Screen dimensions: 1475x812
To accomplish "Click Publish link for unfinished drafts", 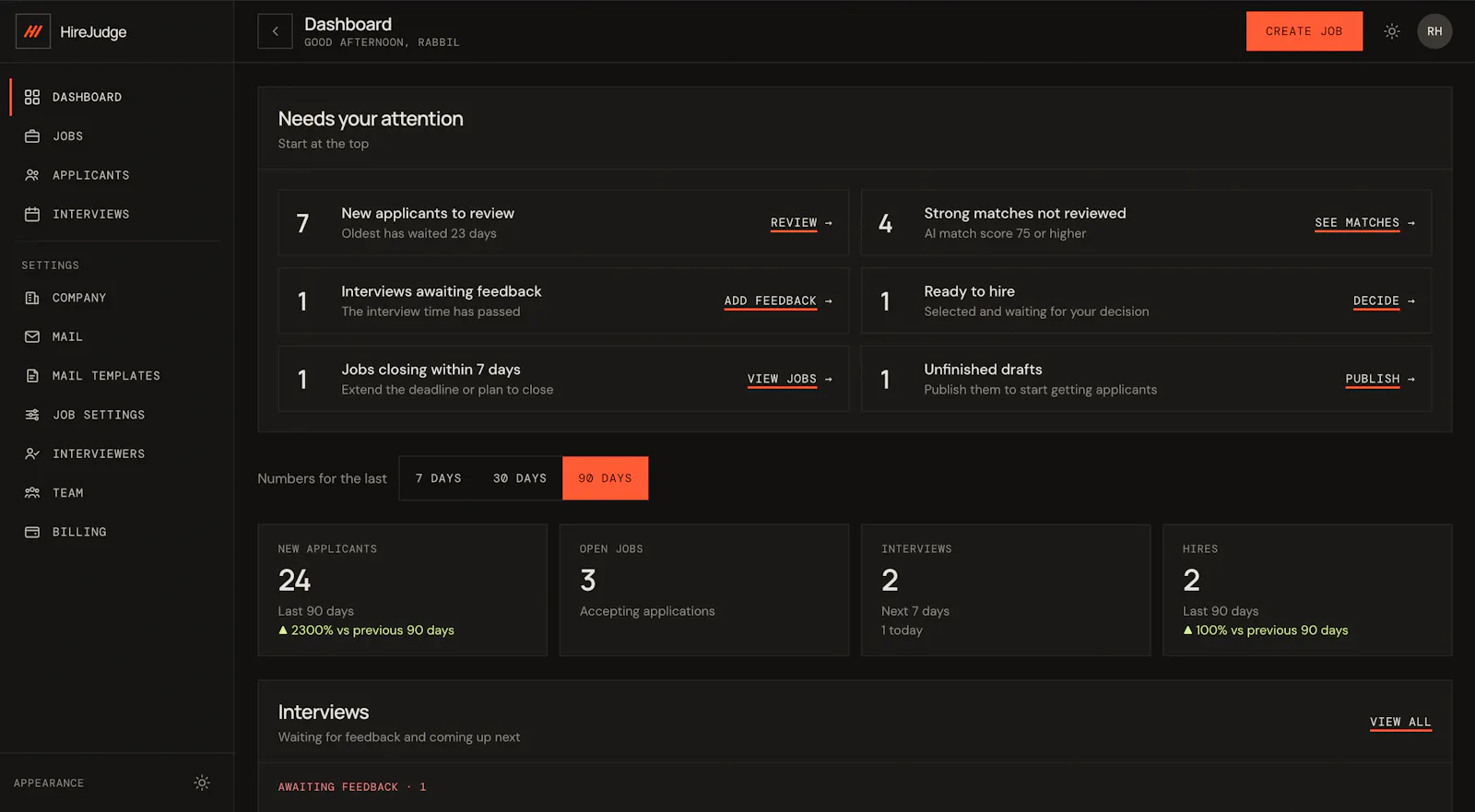I will pos(1373,379).
